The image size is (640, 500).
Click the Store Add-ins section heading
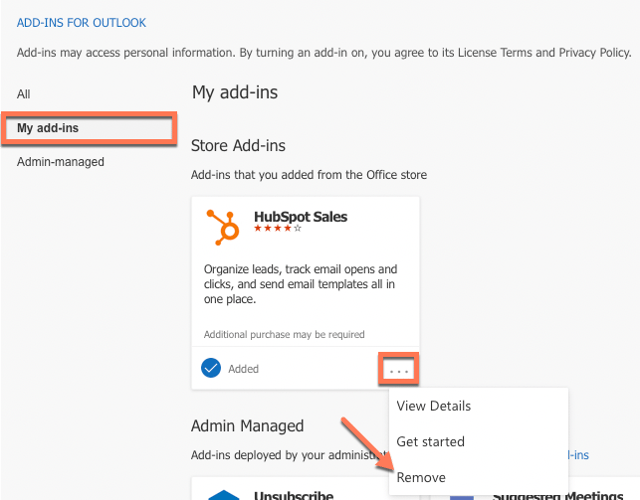pos(238,146)
